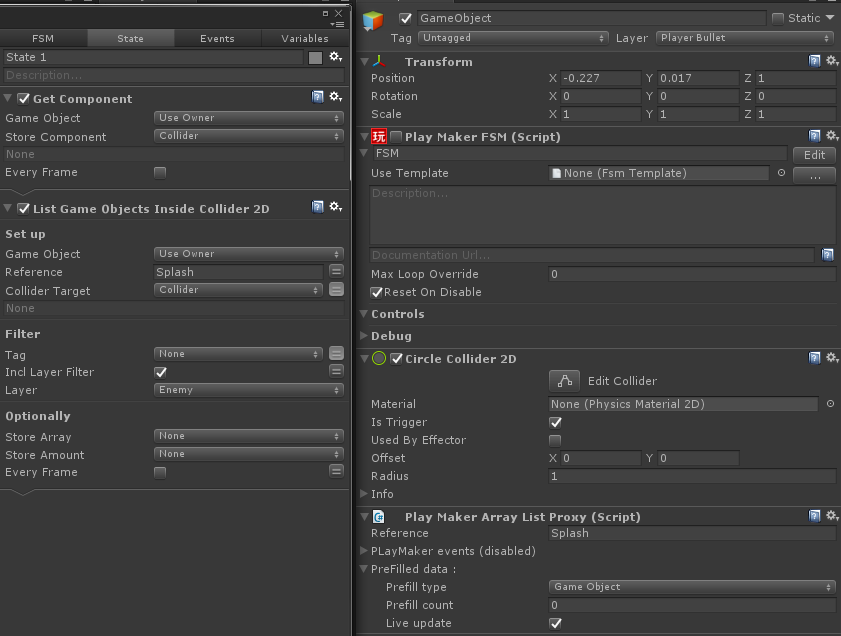This screenshot has width=841, height=636.
Task: Toggle variable mode for Reference field
Action: 336,271
